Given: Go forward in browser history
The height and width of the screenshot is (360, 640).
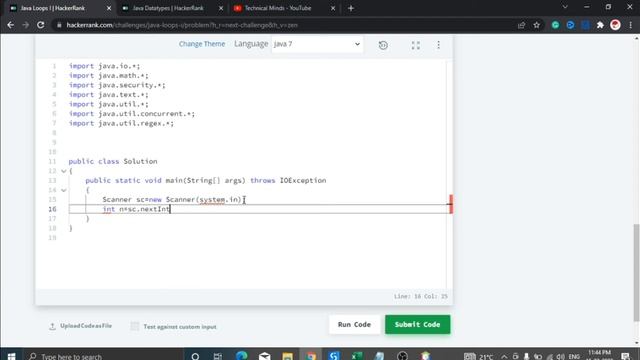Looking at the screenshot, I should point(26,25).
